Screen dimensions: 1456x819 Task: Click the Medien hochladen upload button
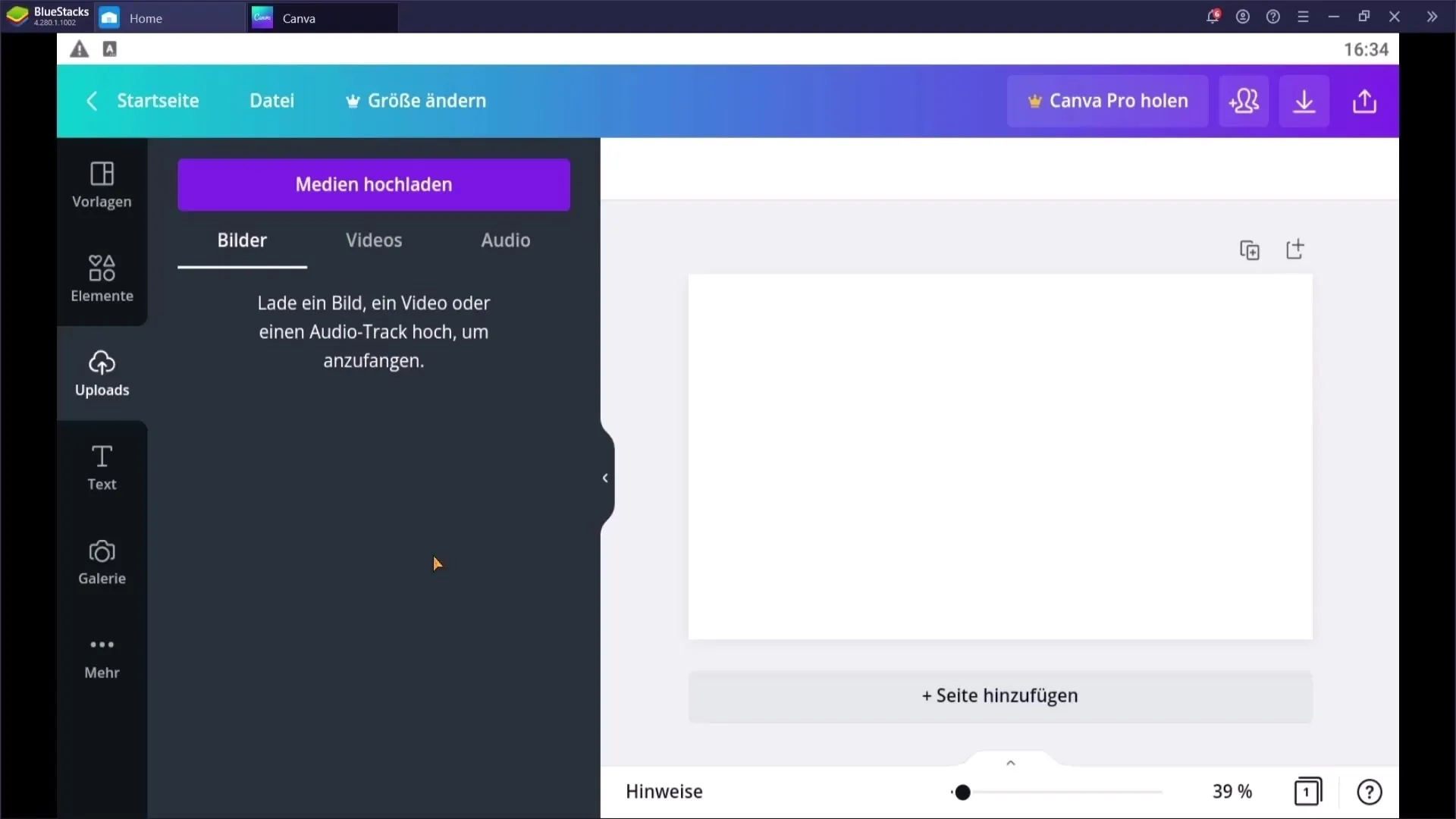pos(374,184)
